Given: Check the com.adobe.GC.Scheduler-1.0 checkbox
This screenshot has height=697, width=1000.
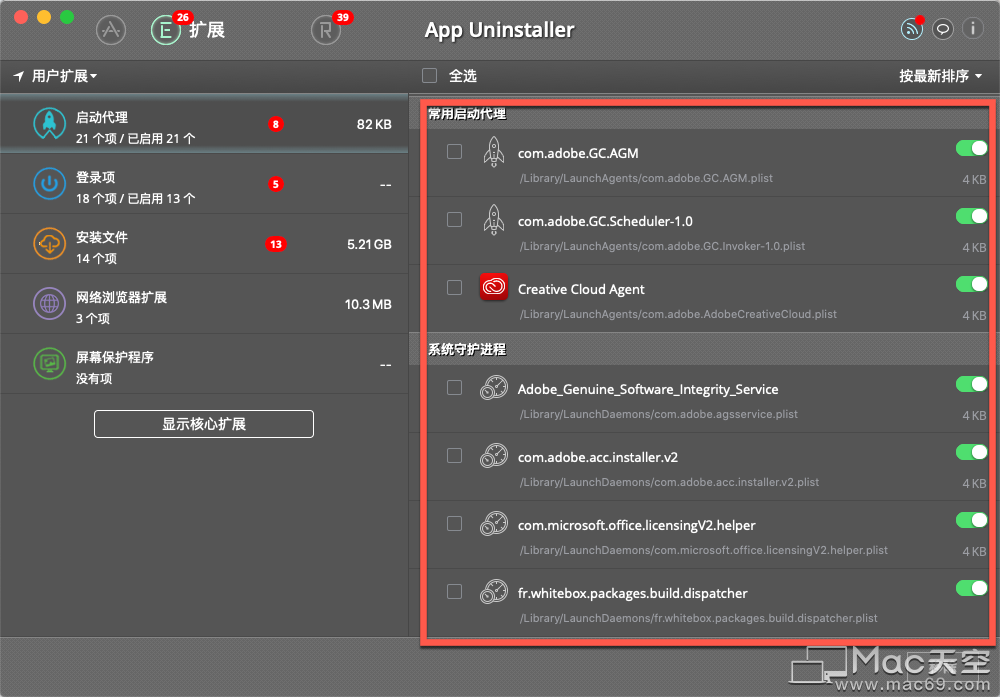Looking at the screenshot, I should pyautogui.click(x=454, y=219).
